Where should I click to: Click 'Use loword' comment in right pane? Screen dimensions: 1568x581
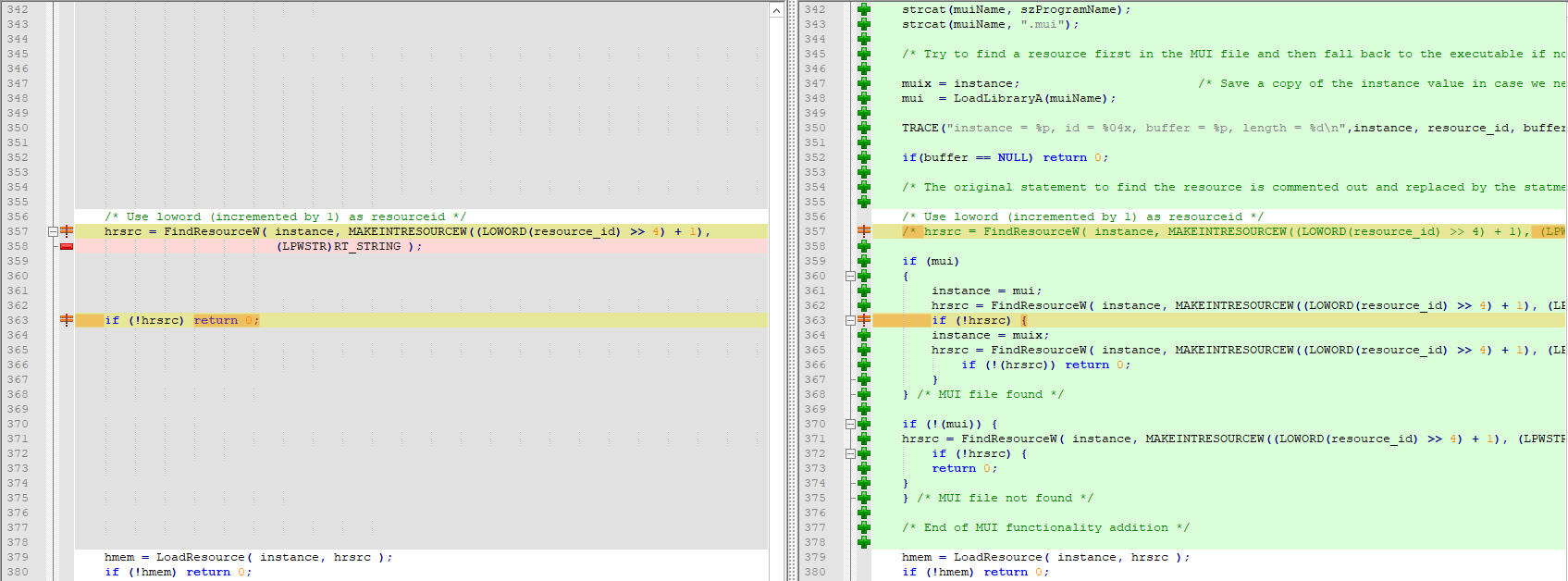(x=1082, y=216)
